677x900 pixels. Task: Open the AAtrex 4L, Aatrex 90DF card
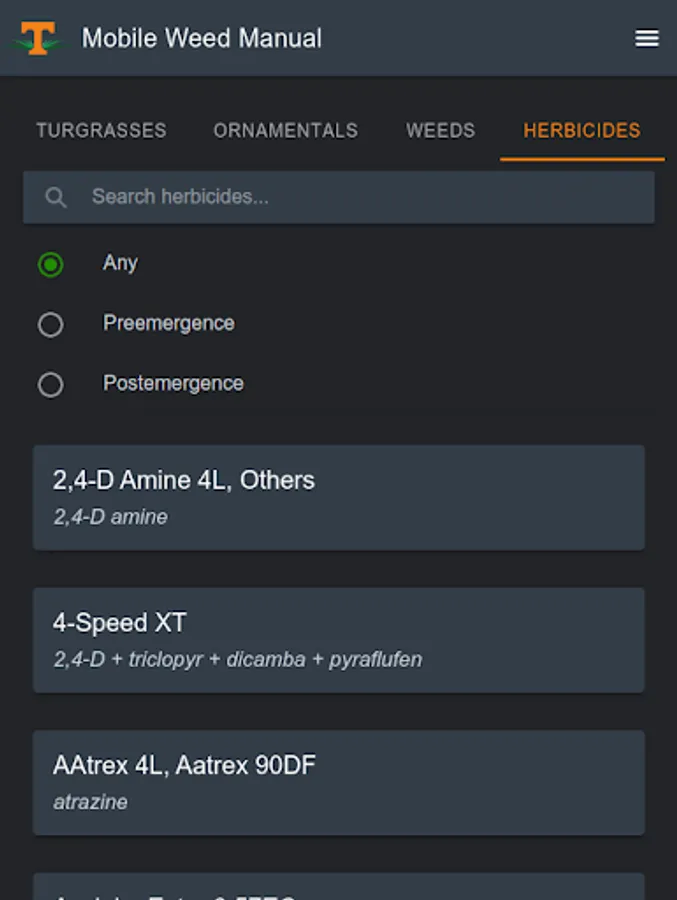pos(338,782)
